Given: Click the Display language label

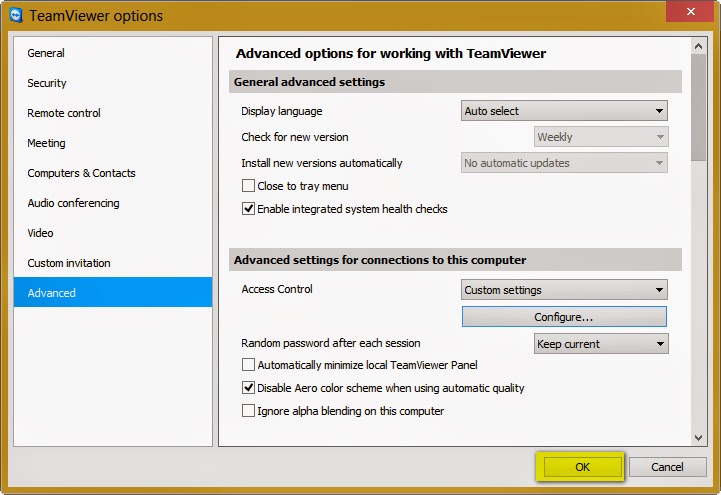Looking at the screenshot, I should click(x=281, y=111).
